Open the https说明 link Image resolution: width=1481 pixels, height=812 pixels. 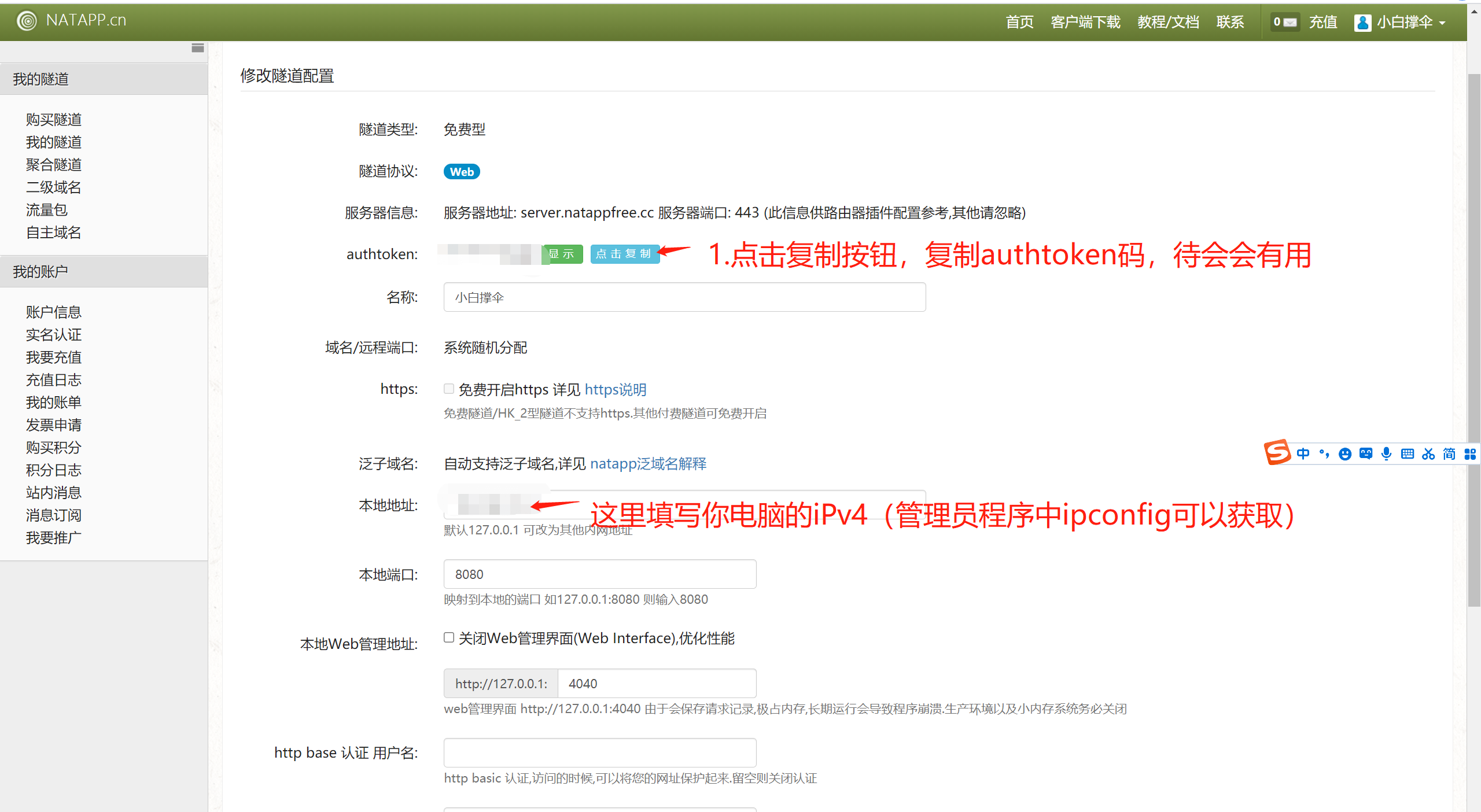[x=616, y=390]
